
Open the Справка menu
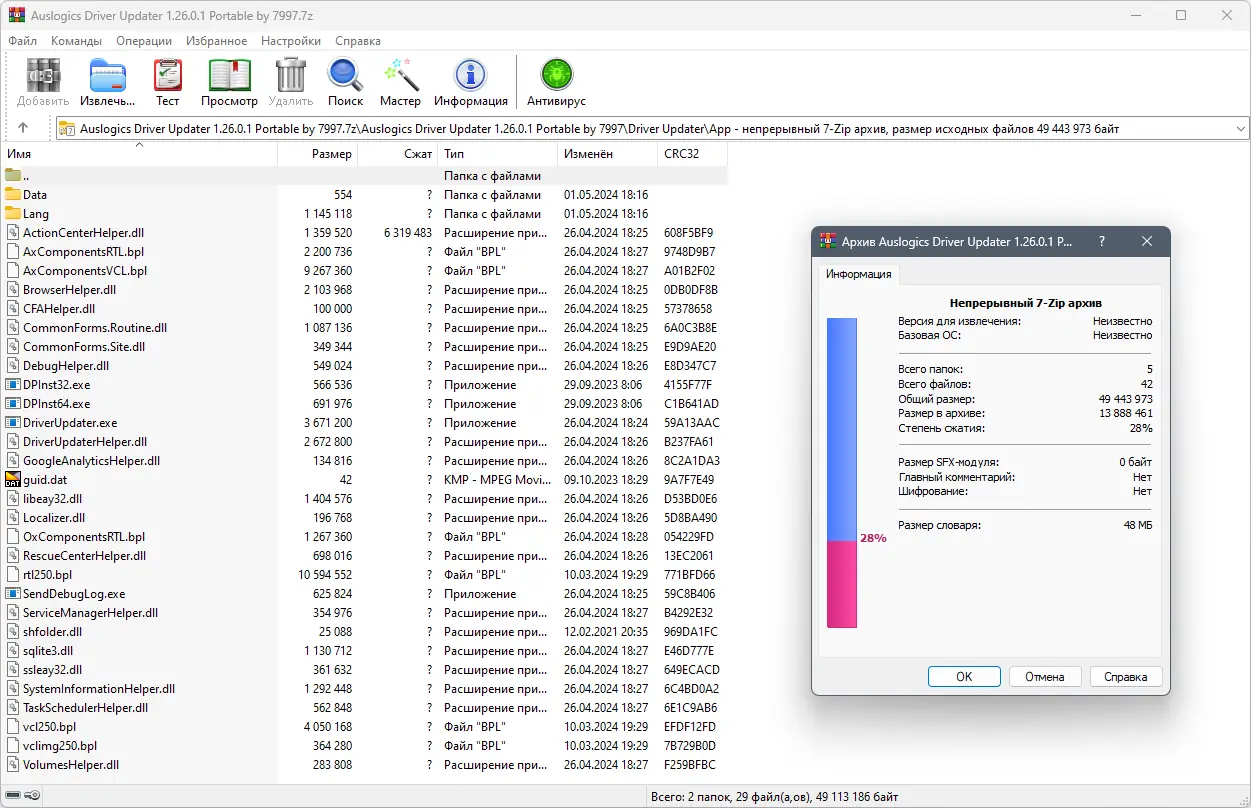[358, 41]
